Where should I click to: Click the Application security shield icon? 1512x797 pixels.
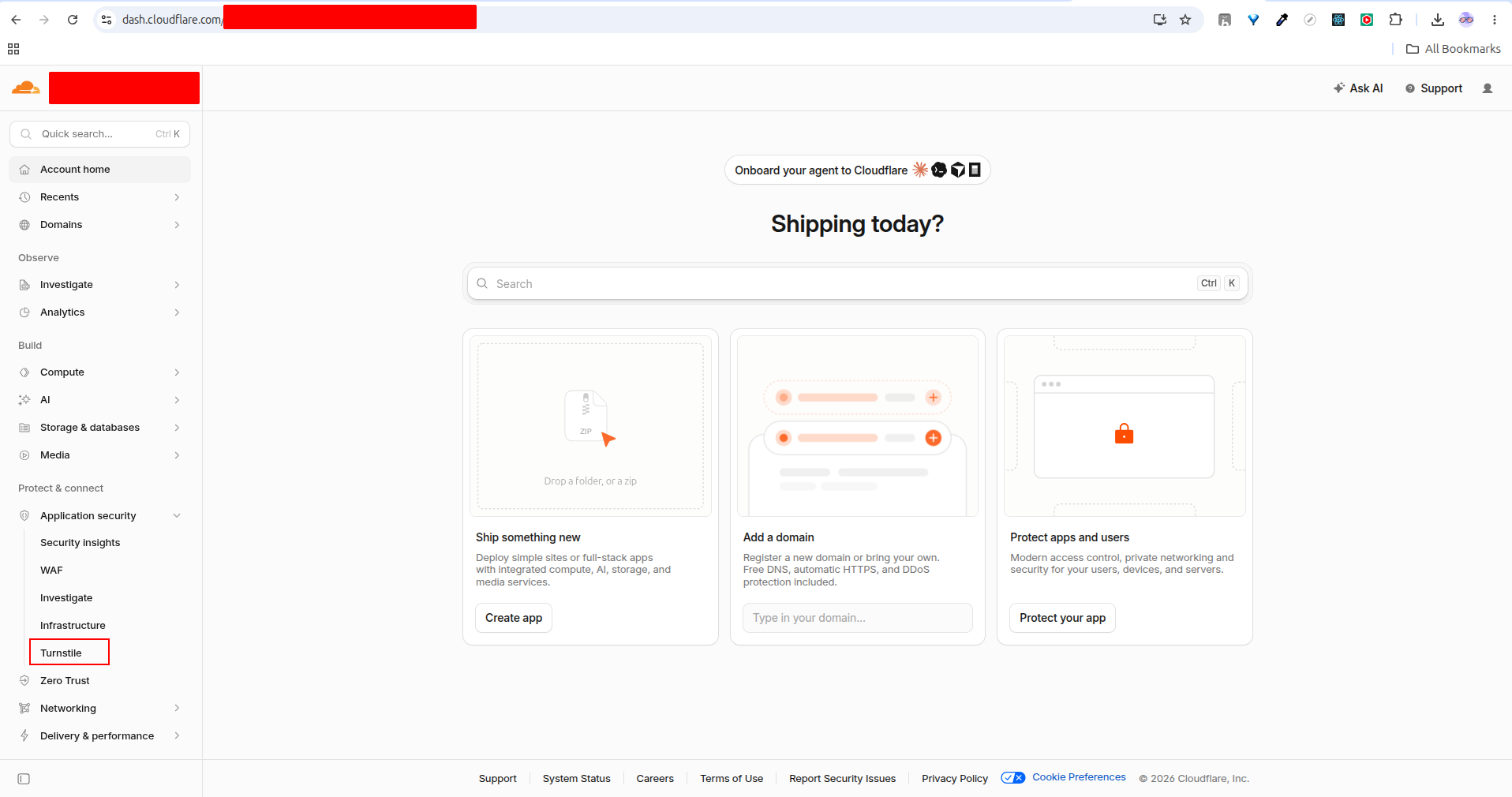pyautogui.click(x=24, y=516)
